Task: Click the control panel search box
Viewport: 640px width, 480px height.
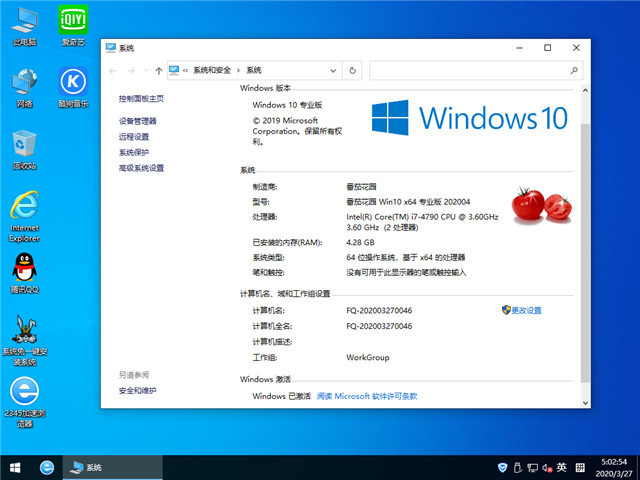Action: (470, 70)
